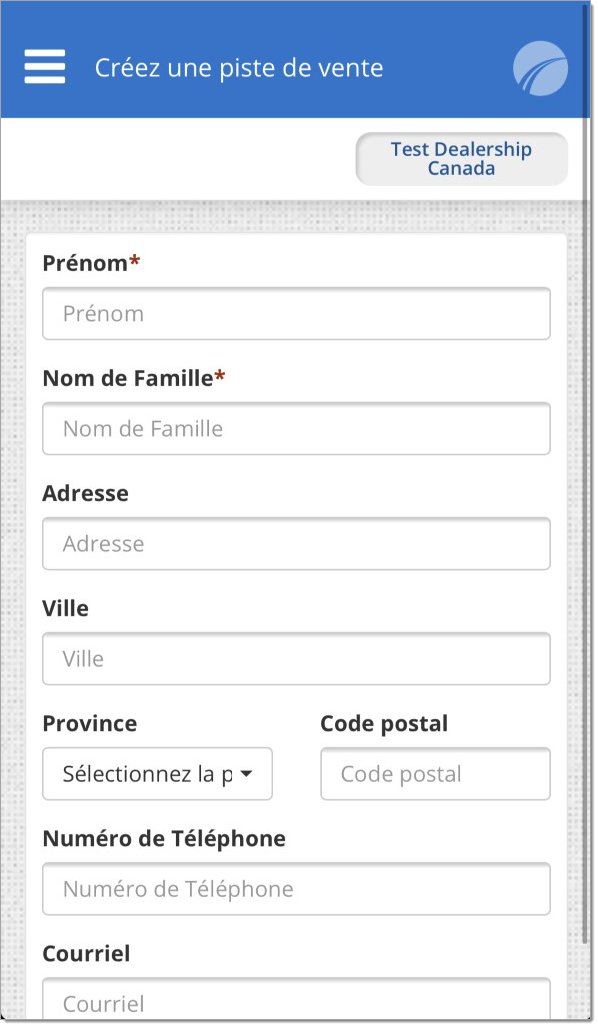Viewport: 598px width, 1027px height.
Task: Select the Adresse input box
Action: coord(296,544)
